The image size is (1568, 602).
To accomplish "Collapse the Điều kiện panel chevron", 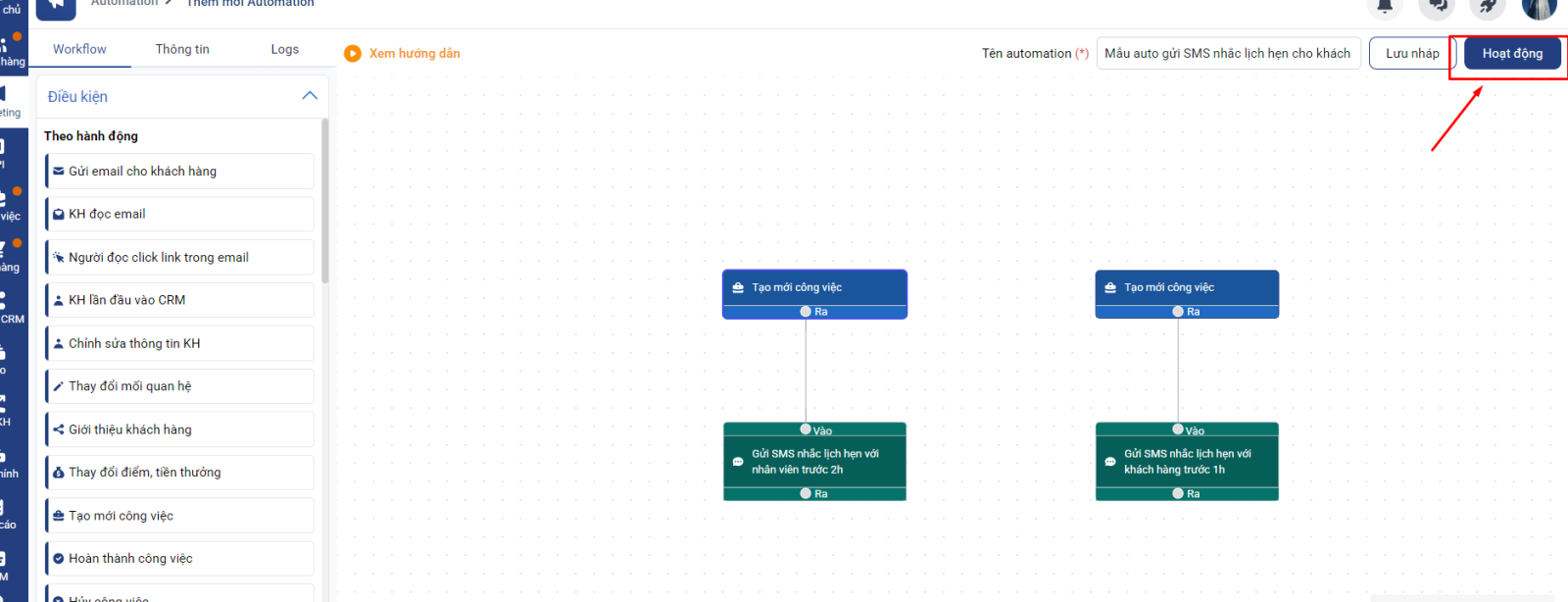I will point(310,96).
